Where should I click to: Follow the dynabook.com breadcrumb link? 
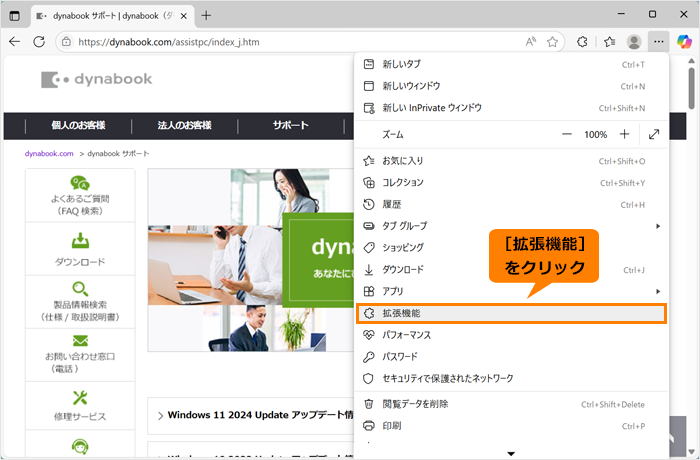(x=49, y=154)
